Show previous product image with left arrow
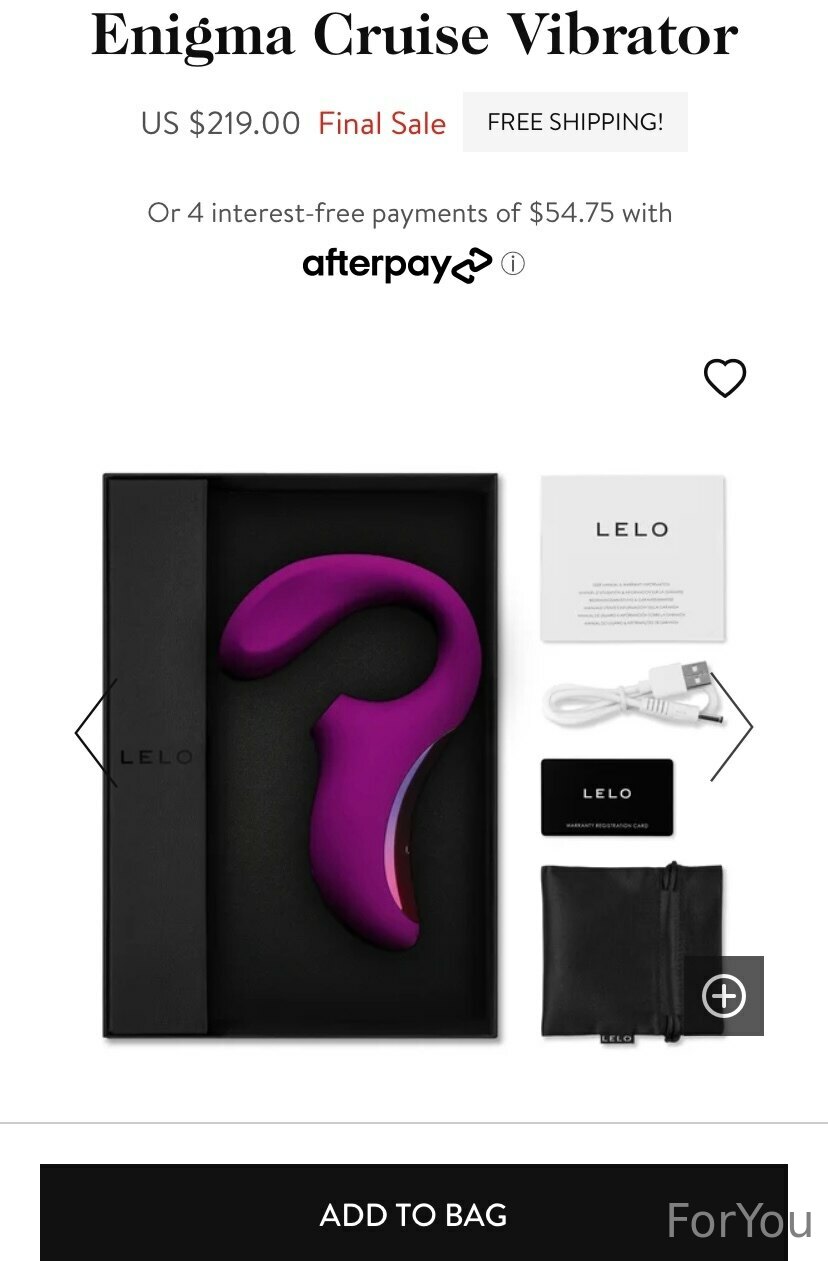828x1261 pixels. 97,733
